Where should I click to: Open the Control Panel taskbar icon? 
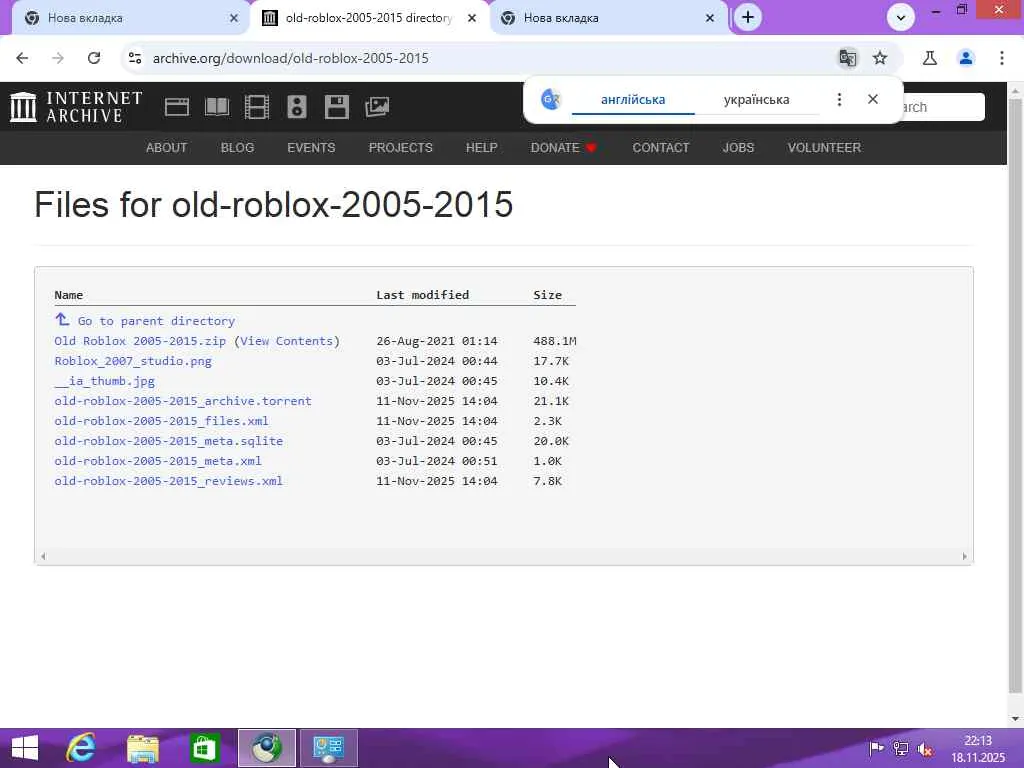(x=328, y=748)
